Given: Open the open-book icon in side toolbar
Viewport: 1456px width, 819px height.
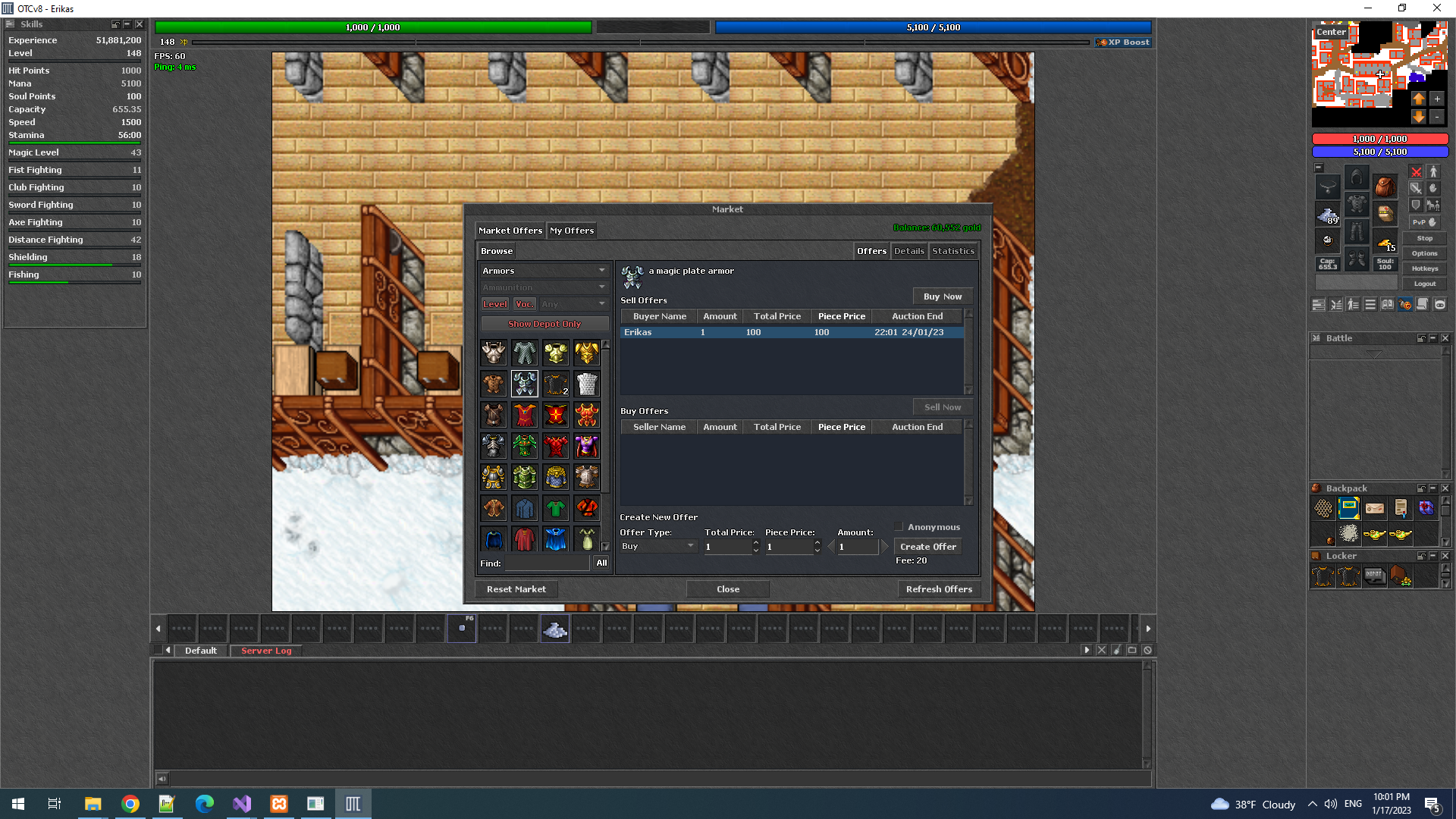Looking at the screenshot, I should point(1388,305).
